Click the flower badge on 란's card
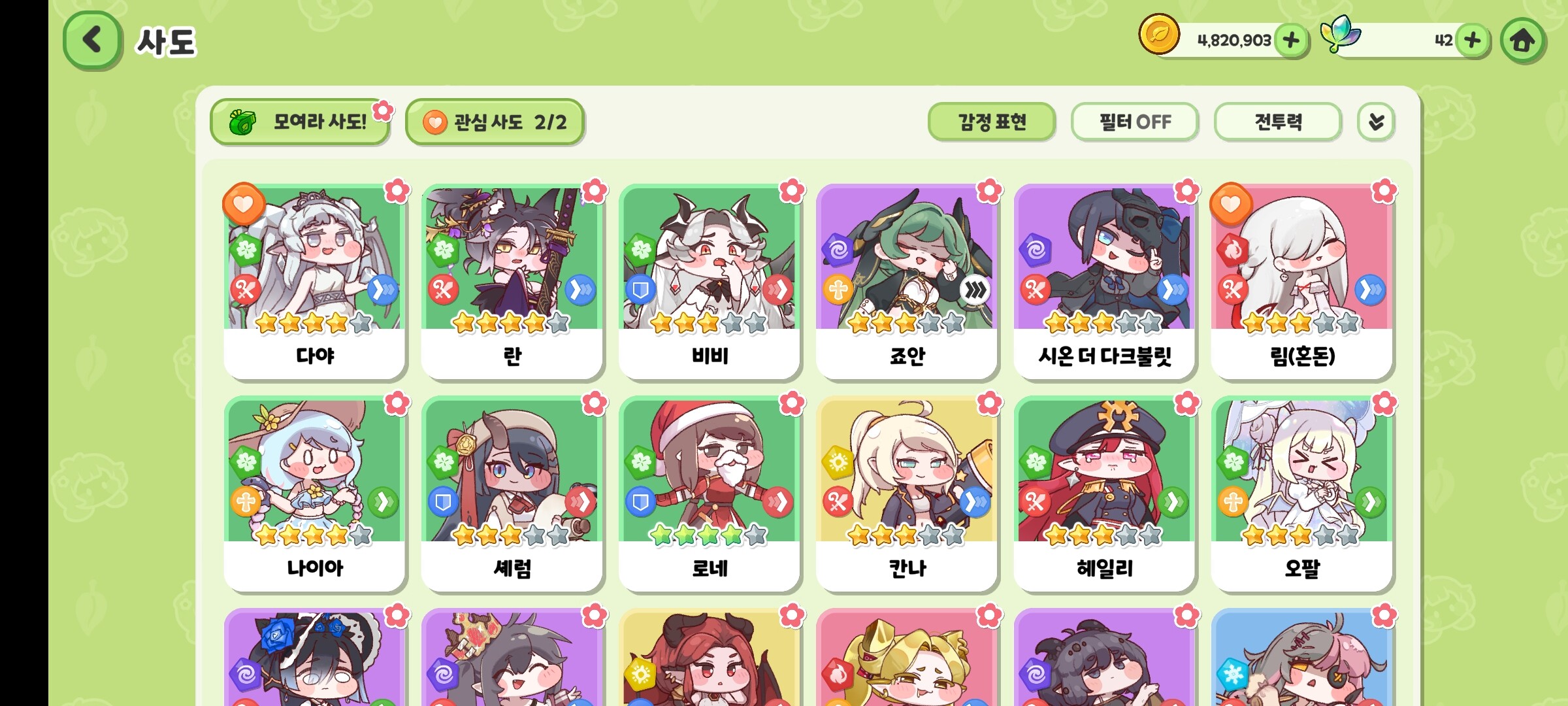This screenshot has width=1568, height=706. (594, 192)
